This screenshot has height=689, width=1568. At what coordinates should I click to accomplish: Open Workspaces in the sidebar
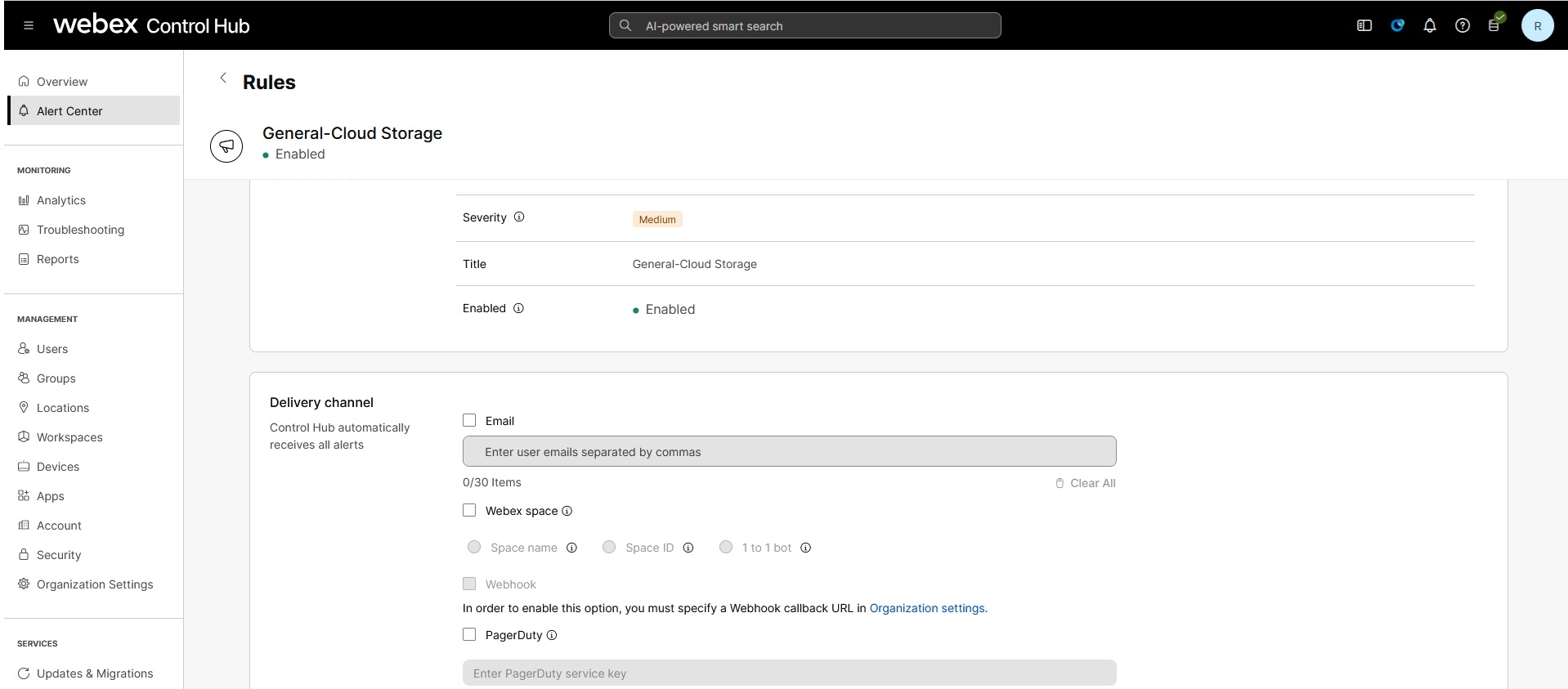[93, 437]
